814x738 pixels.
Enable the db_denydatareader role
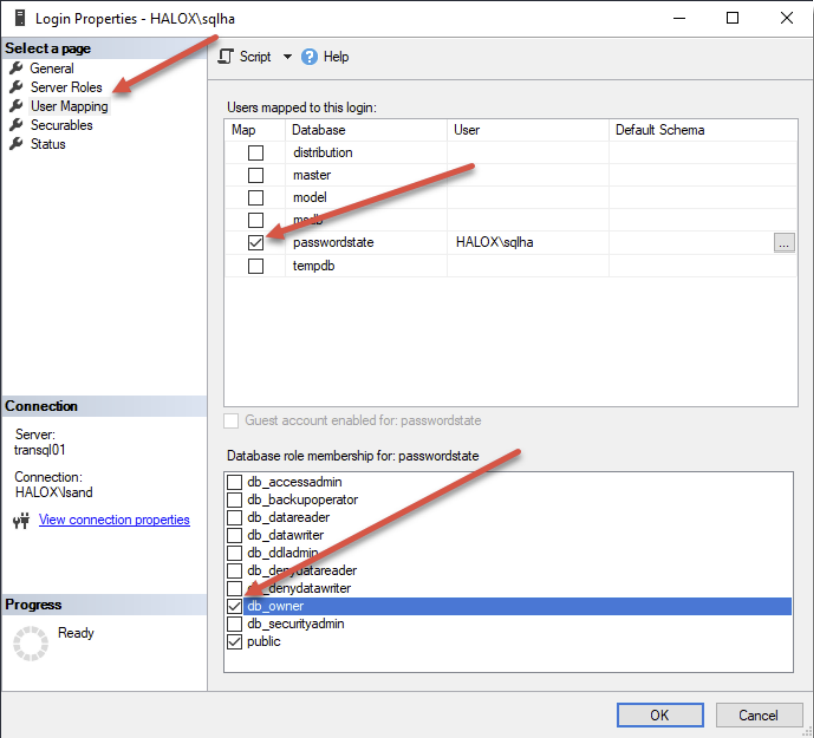[x=234, y=570]
